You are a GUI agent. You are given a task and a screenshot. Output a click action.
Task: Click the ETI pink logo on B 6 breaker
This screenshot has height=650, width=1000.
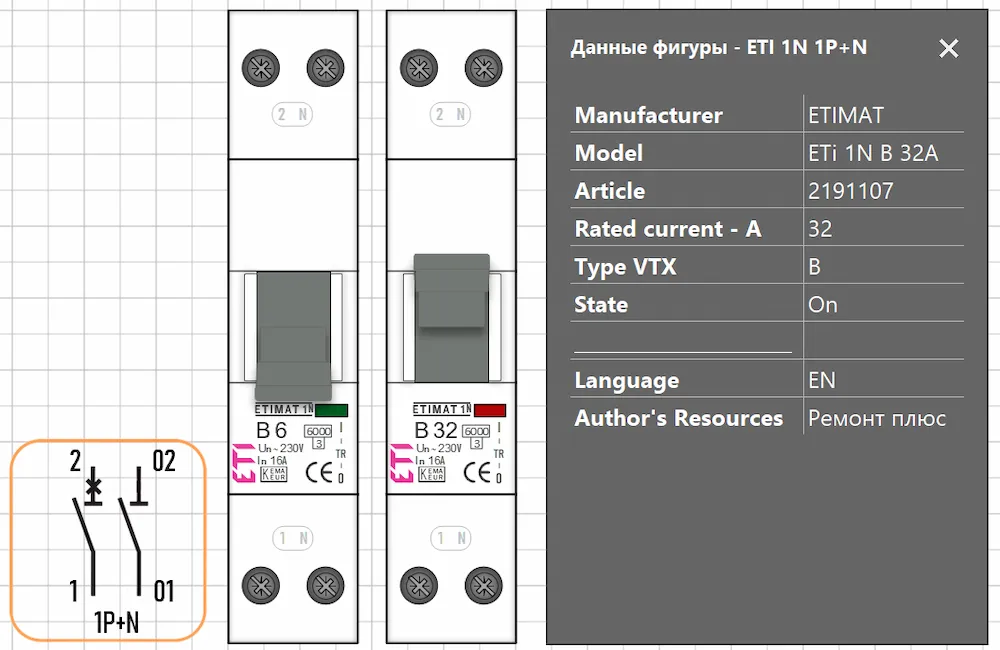click(x=244, y=462)
